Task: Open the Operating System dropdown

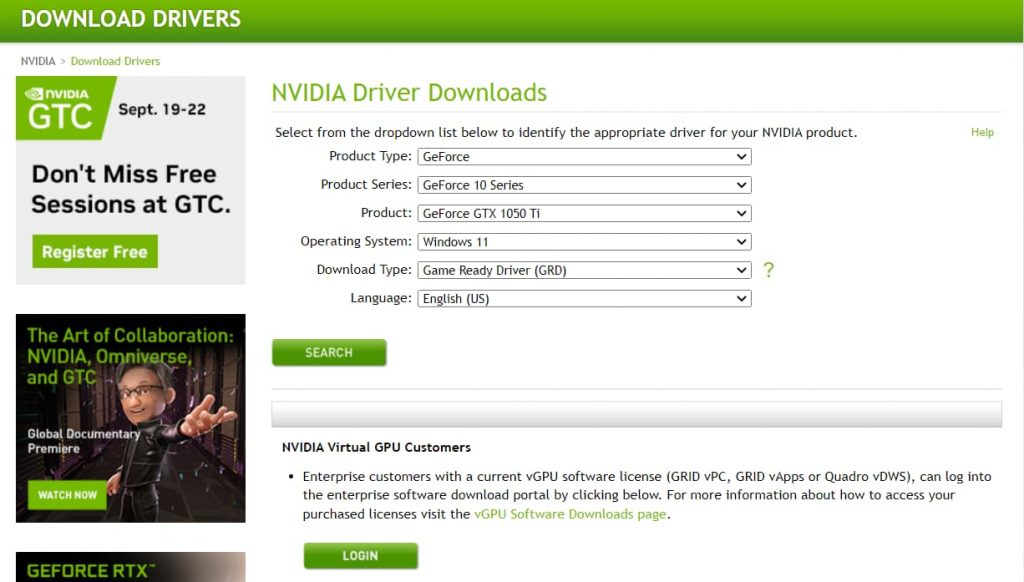Action: (584, 242)
